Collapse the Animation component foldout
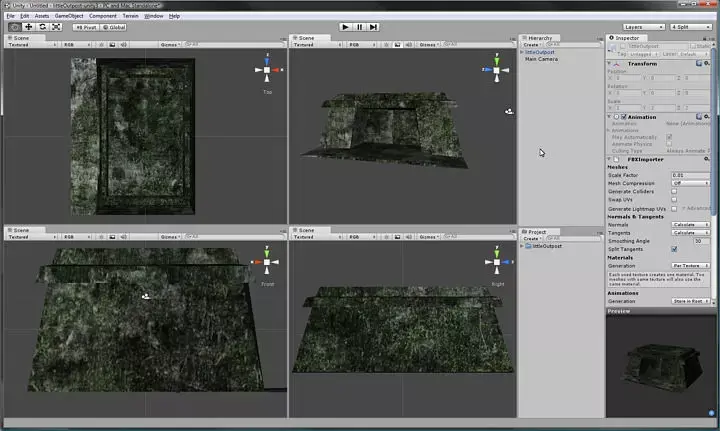This screenshot has height=431, width=720. pyautogui.click(x=609, y=117)
